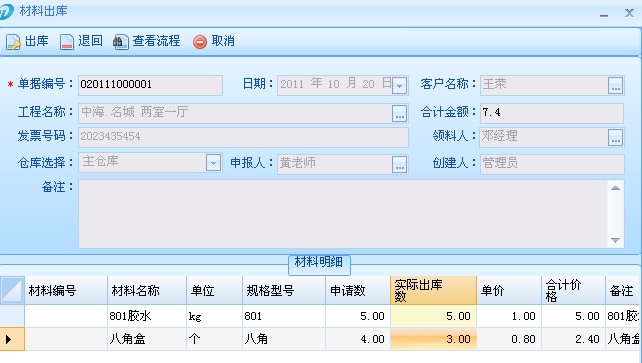Screen dimensions: 642x363
Task: Click the 取消 button label
Action: (x=223, y=41)
